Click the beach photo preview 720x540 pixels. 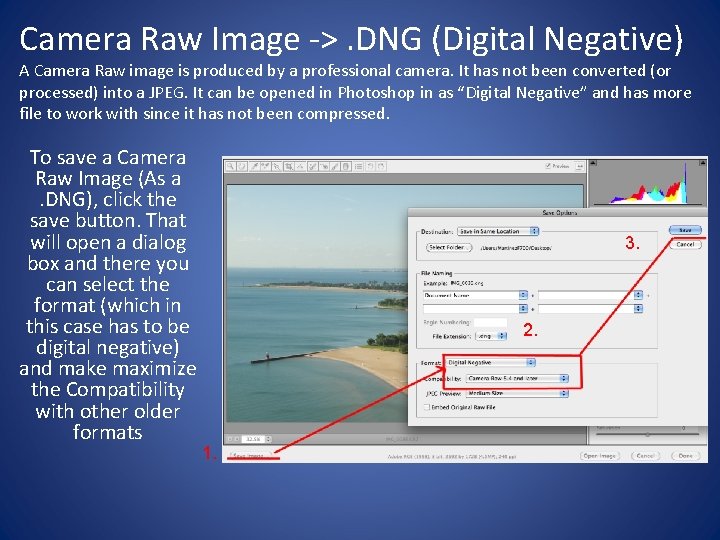point(317,303)
